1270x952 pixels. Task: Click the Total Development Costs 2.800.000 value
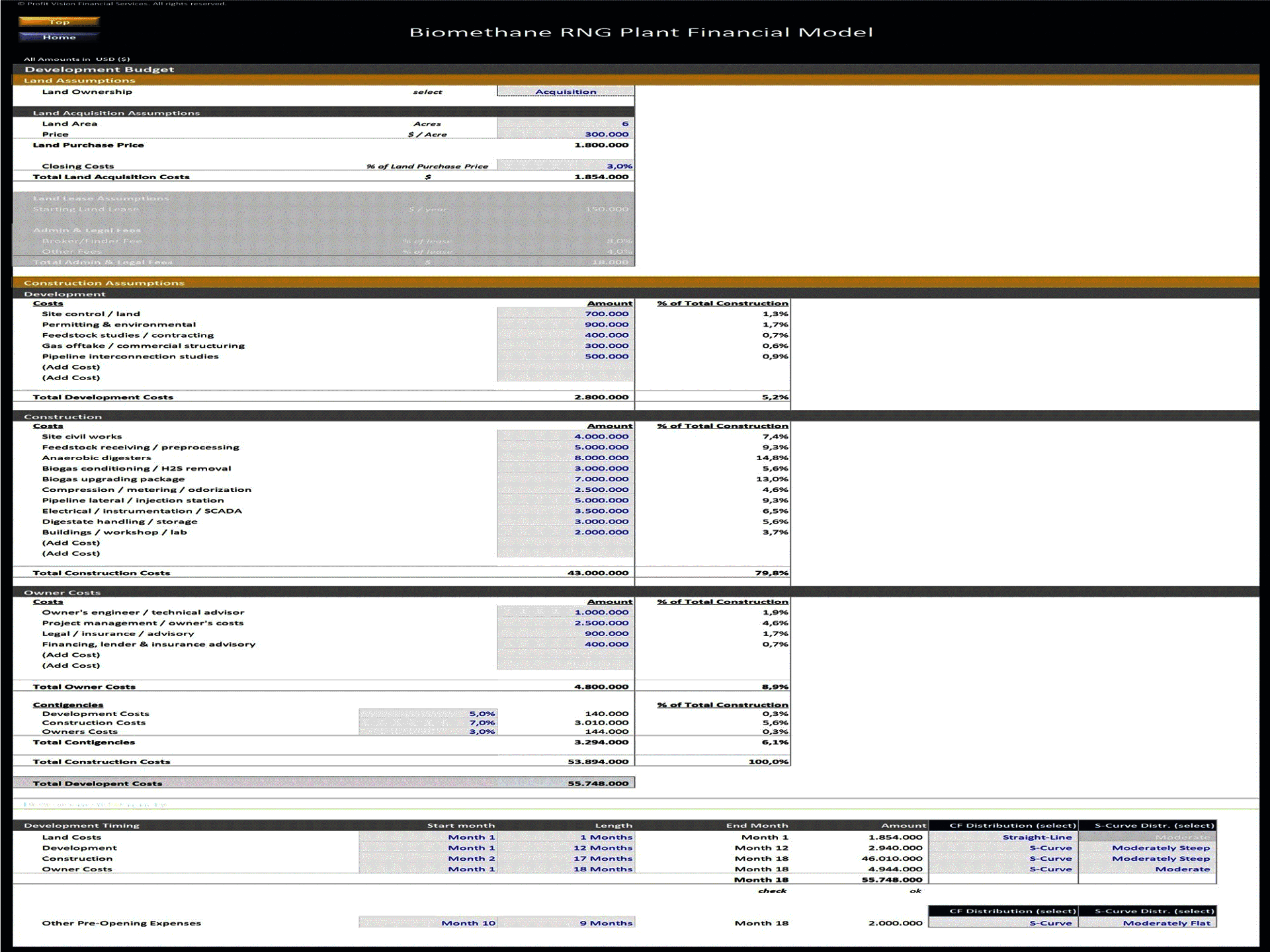[601, 397]
